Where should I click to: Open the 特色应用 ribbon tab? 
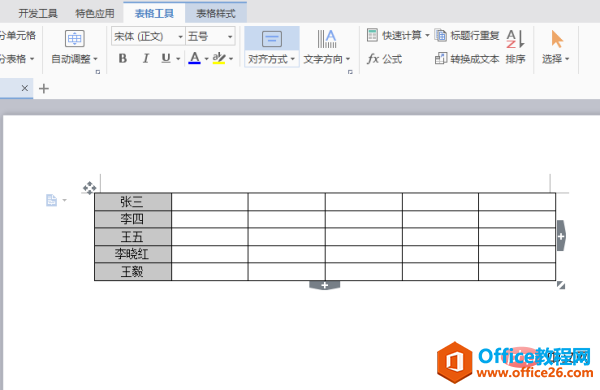point(95,14)
